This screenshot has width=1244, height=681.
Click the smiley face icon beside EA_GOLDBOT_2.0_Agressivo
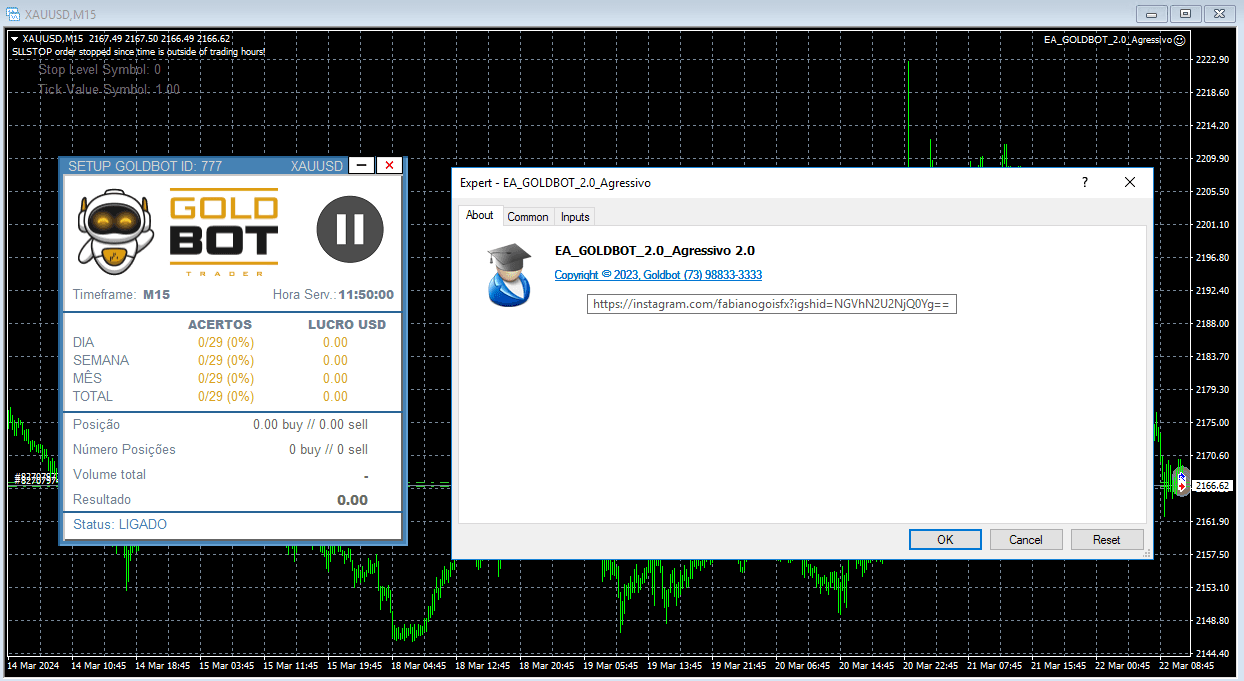coord(1180,40)
